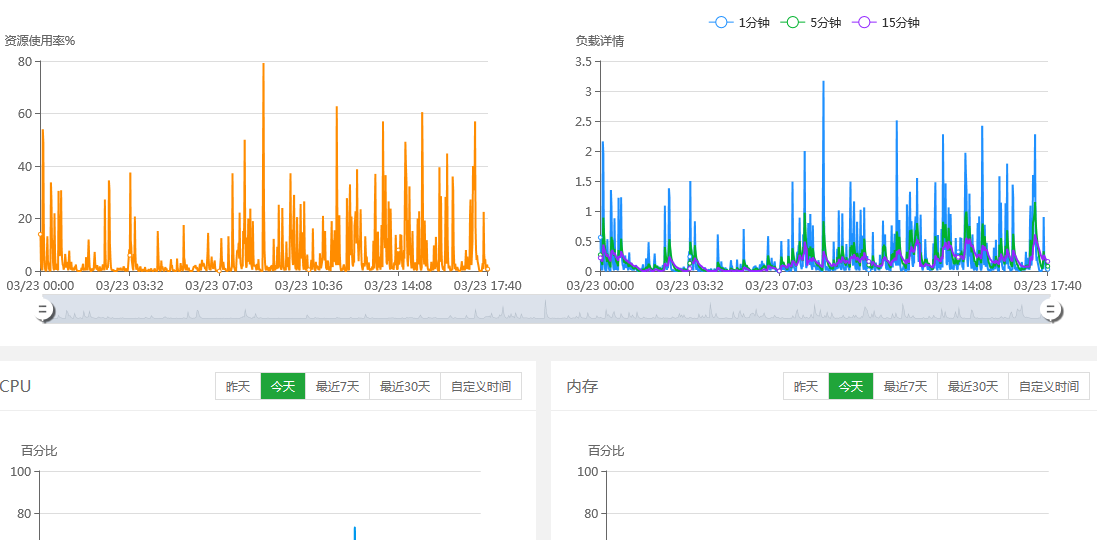This screenshot has width=1097, height=540.
Task: Click the 内存 panel heading
Action: tap(582, 386)
